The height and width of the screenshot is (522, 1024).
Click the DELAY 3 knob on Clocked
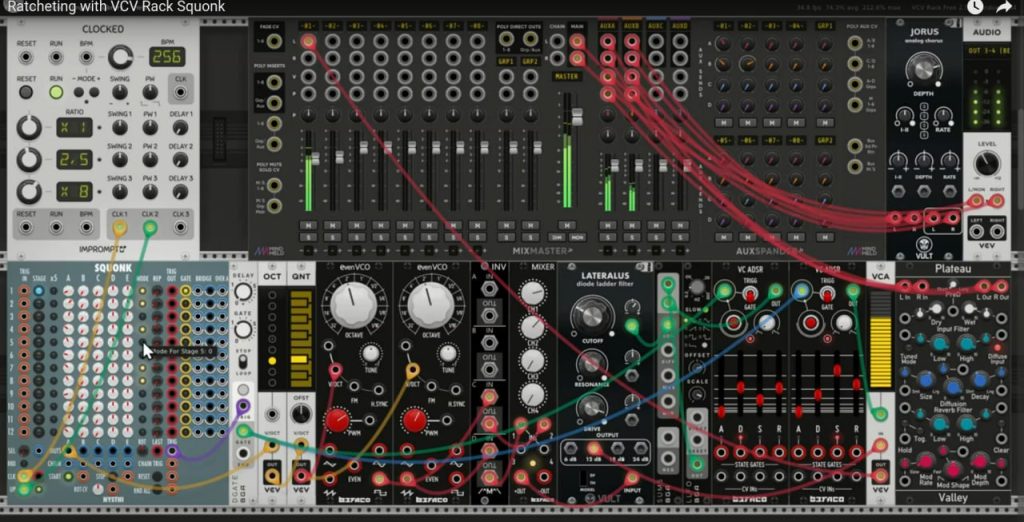point(181,191)
